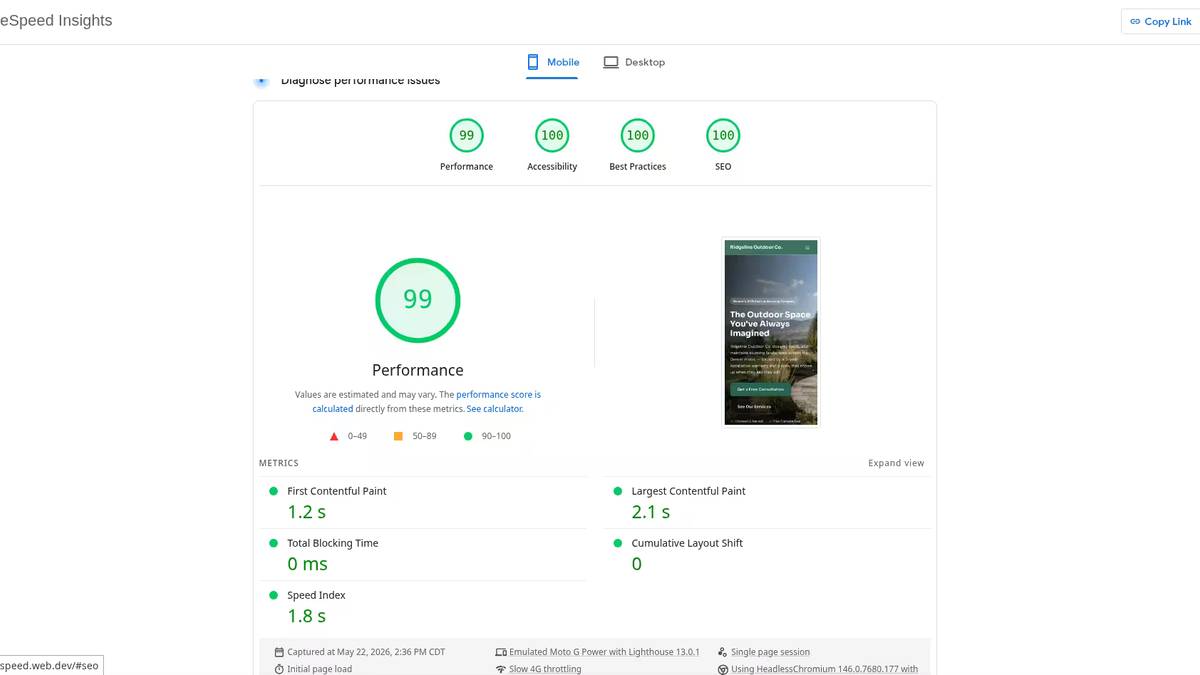Click the Chromium icon beside Using HeadlessChromium
The image size is (1200, 675).
(723, 669)
